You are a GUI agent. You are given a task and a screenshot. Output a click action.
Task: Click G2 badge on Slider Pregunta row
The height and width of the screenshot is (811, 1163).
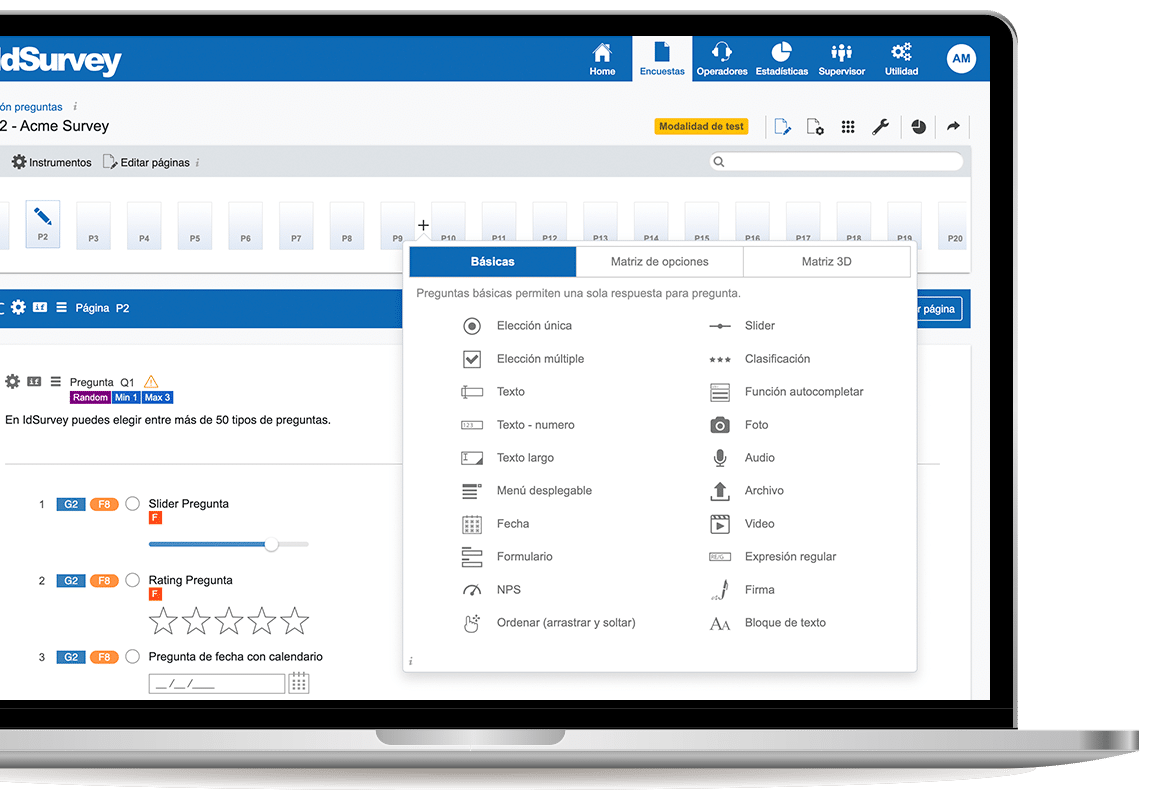click(x=70, y=505)
